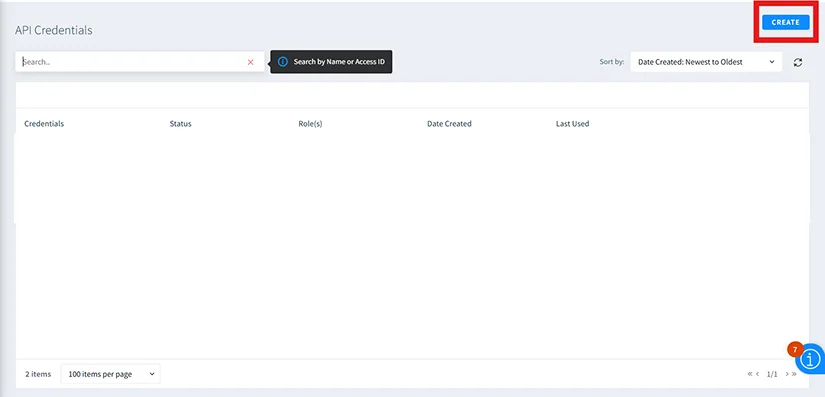Click the Role(s) column header
The height and width of the screenshot is (397, 825).
click(x=310, y=124)
